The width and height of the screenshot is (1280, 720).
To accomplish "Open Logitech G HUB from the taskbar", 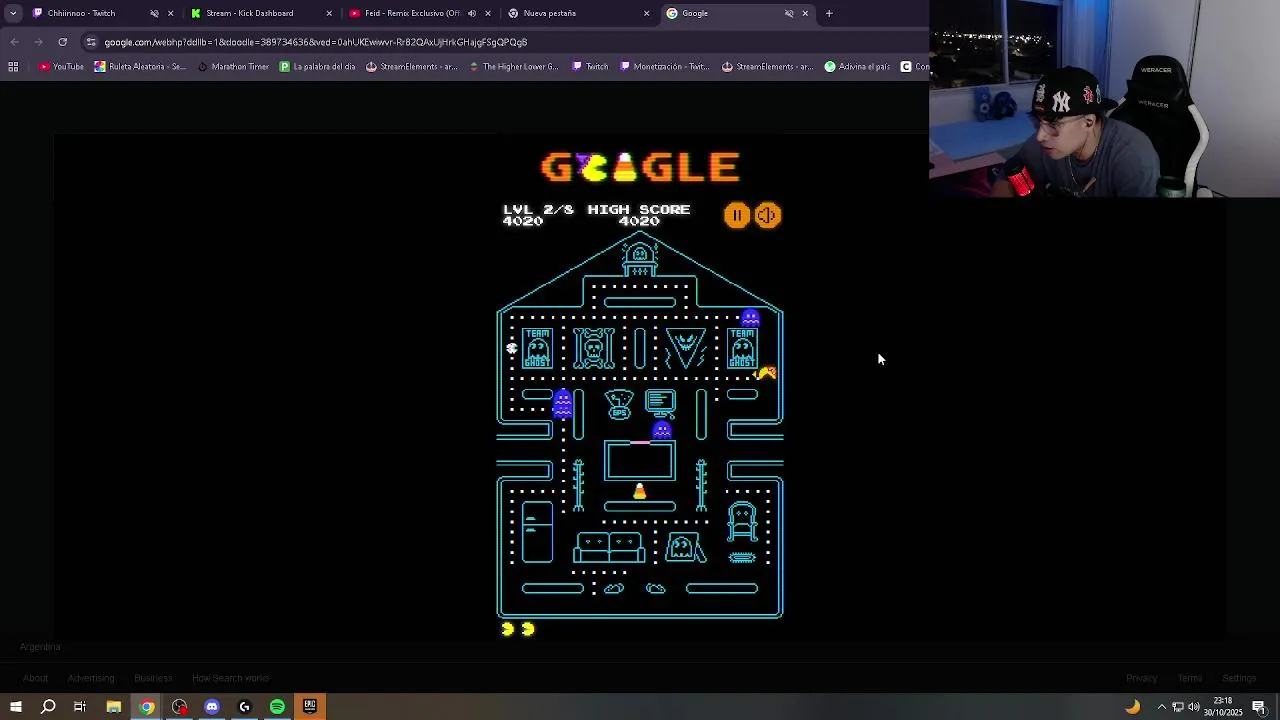I will 244,707.
